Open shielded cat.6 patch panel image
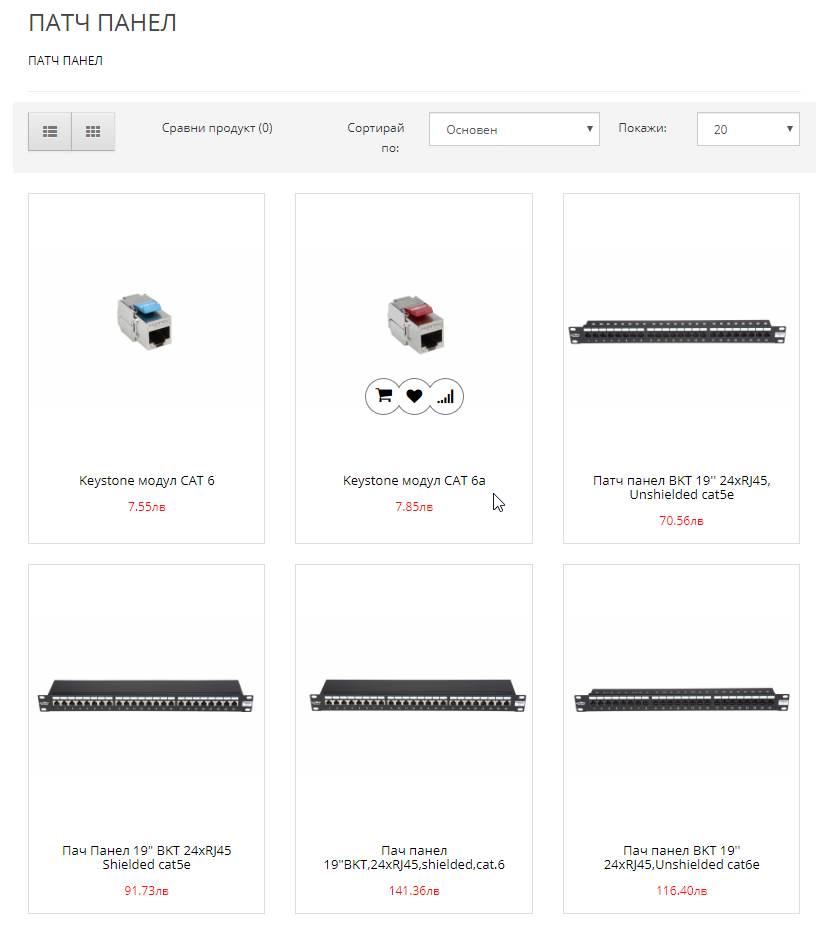 tap(417, 696)
